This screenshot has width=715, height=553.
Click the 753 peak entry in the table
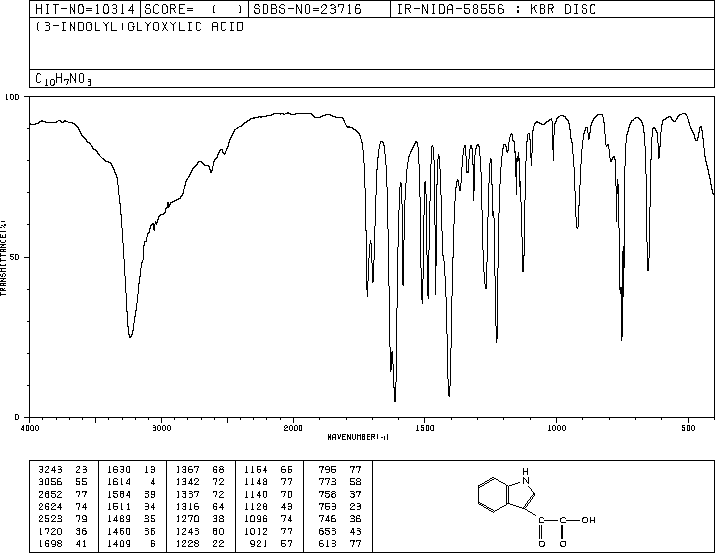click(x=327, y=506)
